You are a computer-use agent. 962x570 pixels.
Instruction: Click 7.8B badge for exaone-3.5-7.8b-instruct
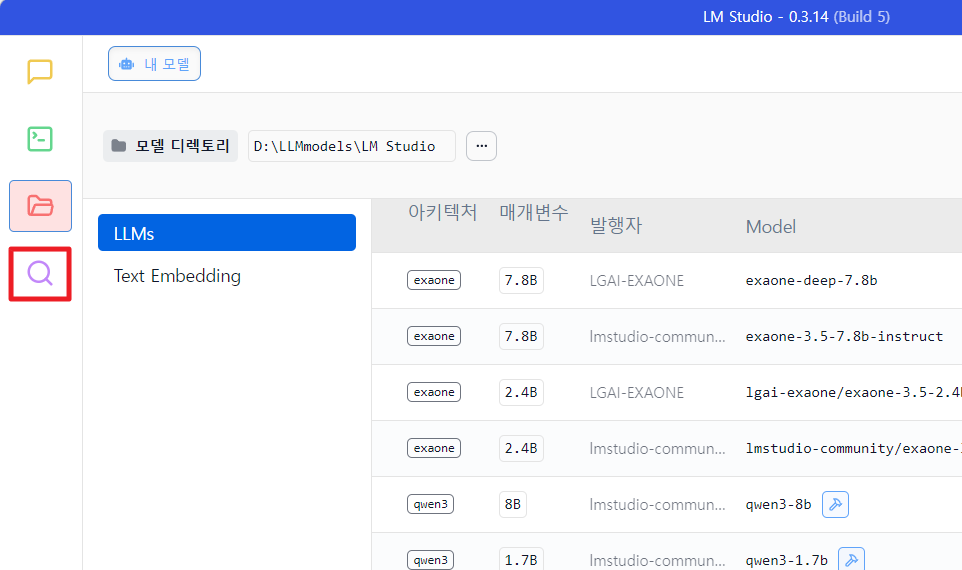point(521,336)
